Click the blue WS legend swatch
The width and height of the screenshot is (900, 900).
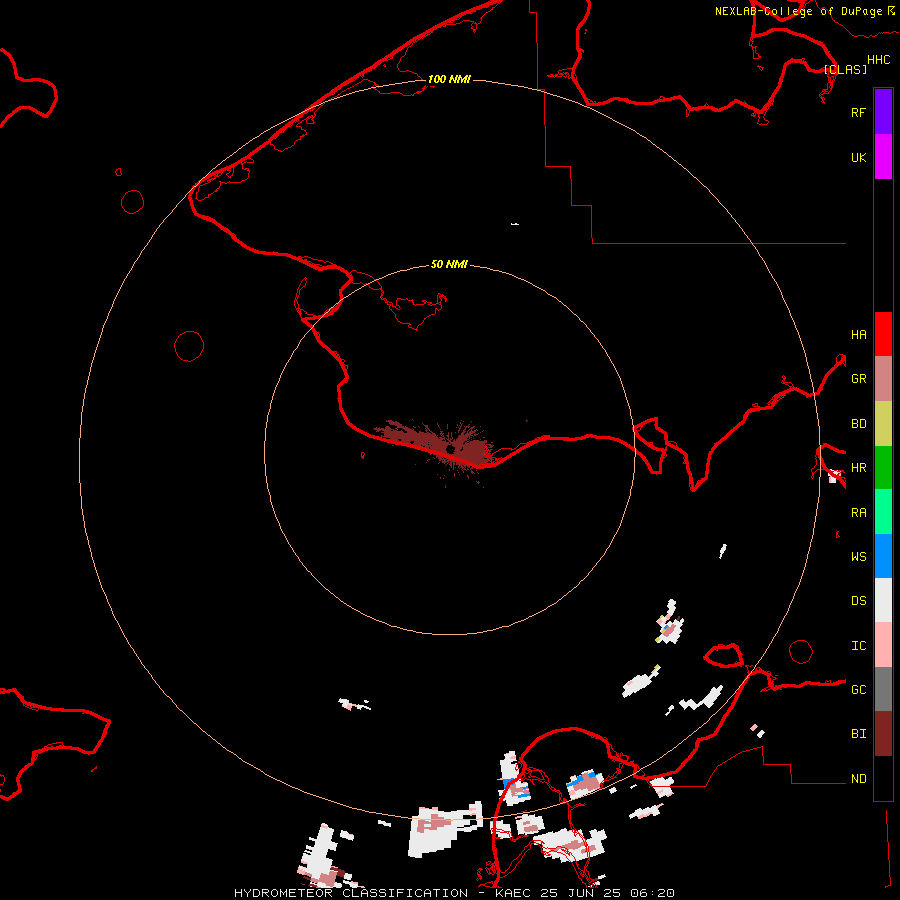(x=883, y=556)
